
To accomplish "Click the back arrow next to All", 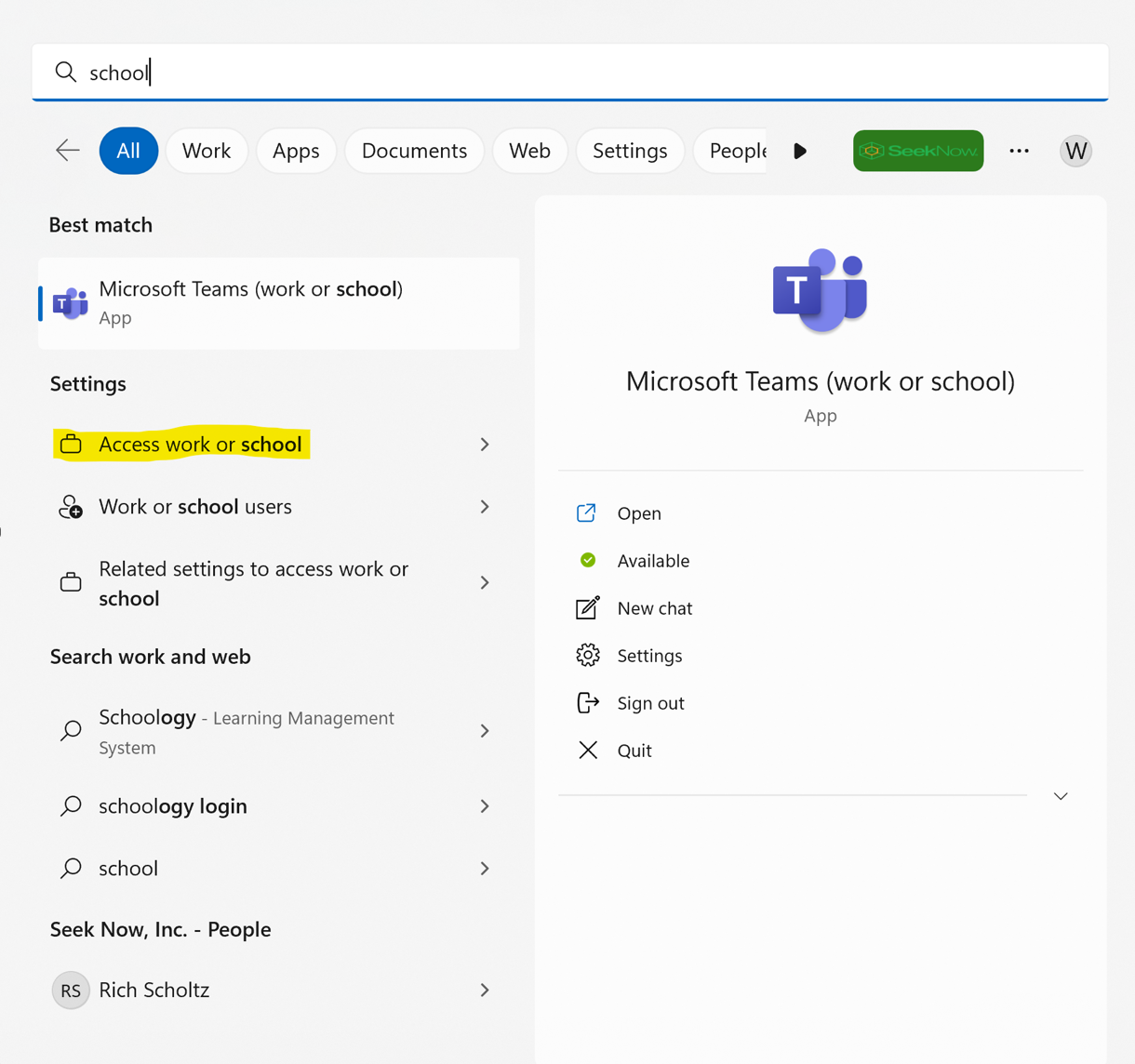I will (68, 151).
